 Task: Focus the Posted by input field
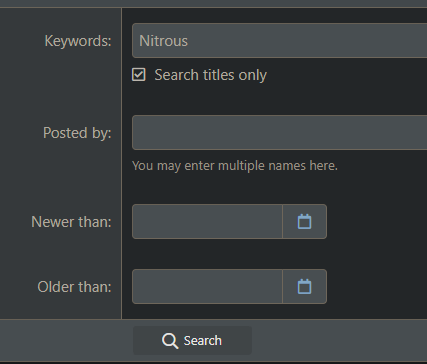[x=279, y=133]
